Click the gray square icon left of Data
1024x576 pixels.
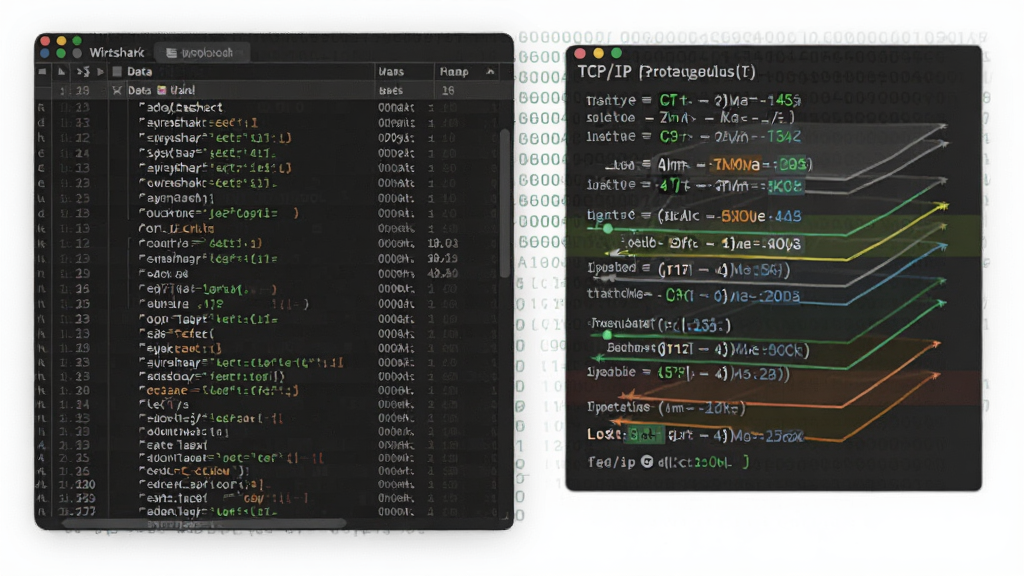[118, 71]
